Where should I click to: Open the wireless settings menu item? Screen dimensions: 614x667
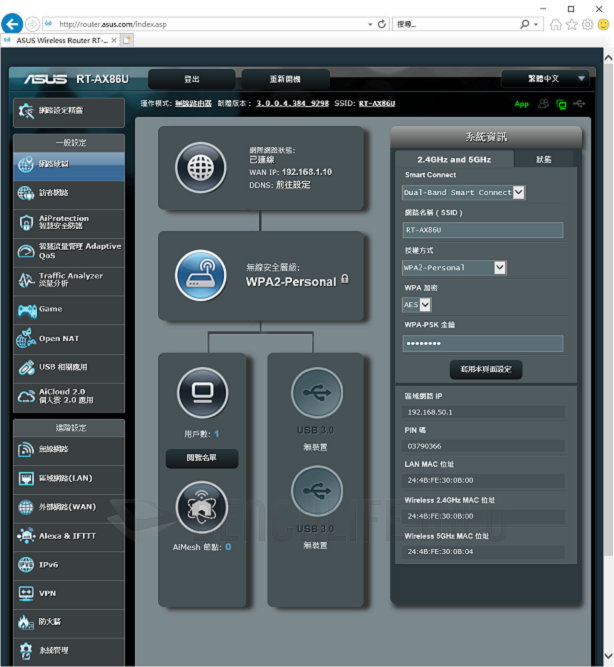69,449
